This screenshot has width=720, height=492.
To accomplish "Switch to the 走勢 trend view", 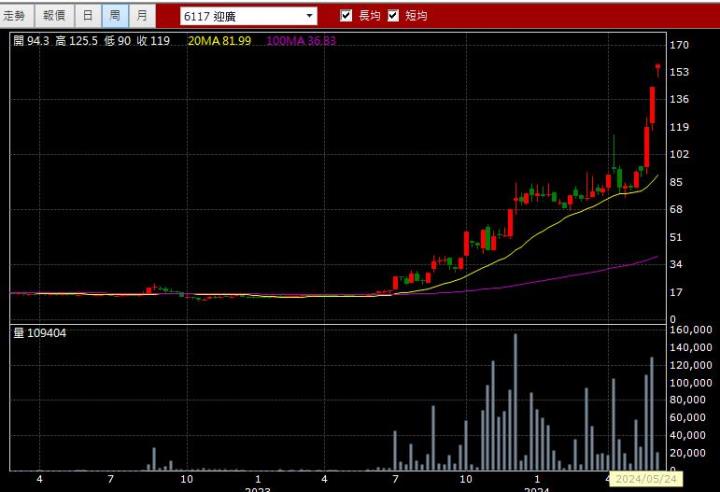I will [16, 15].
